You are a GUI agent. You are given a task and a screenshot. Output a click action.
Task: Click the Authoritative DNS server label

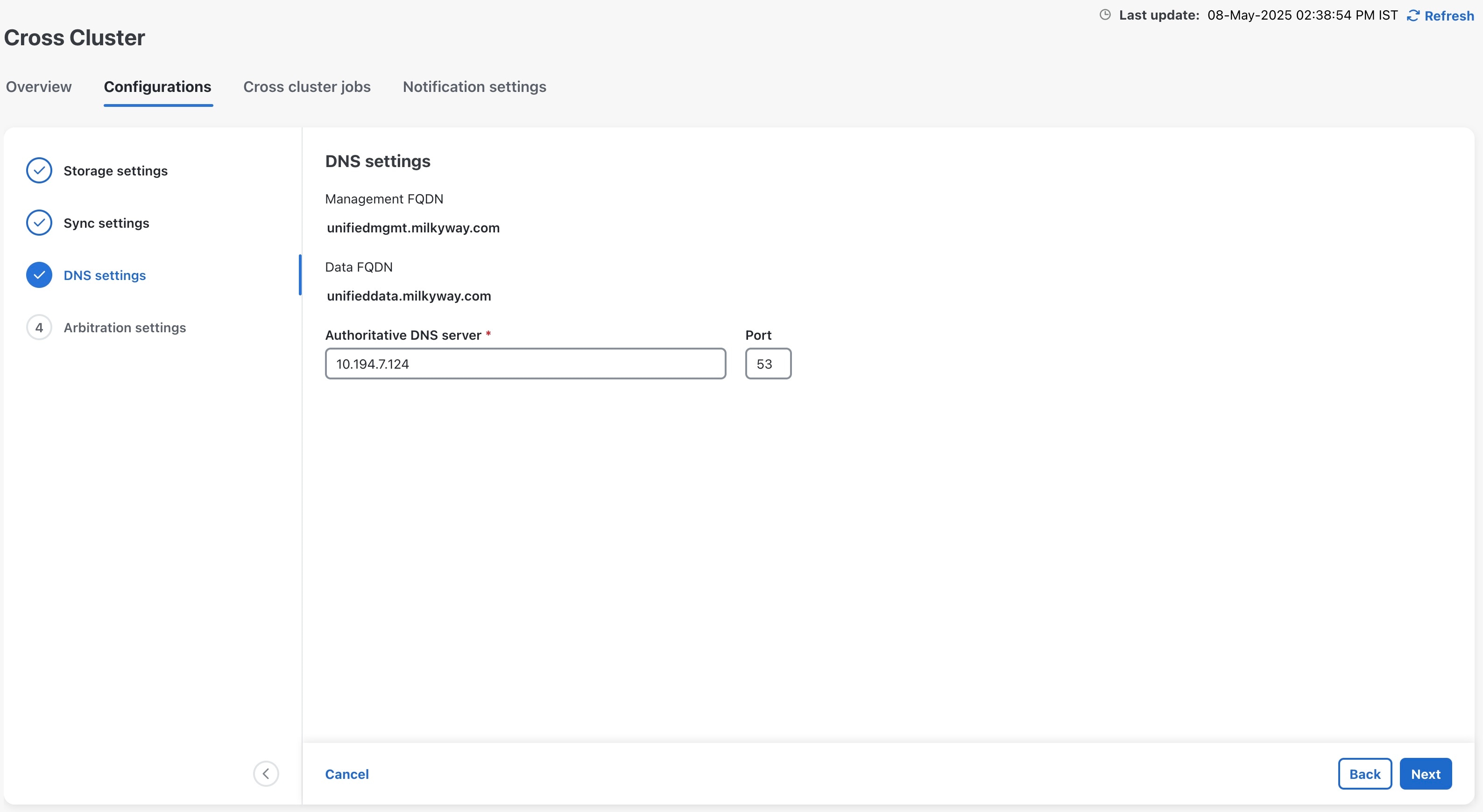pyautogui.click(x=403, y=336)
